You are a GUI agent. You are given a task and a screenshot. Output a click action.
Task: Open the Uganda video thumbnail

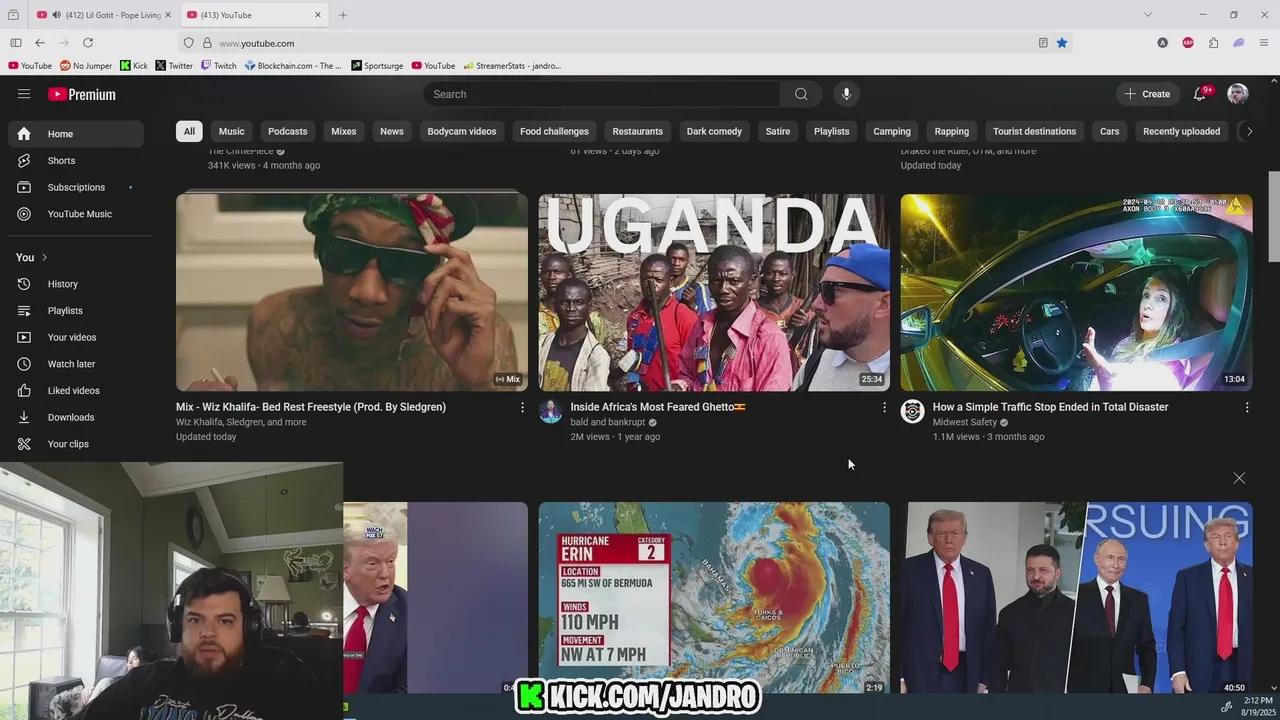[x=714, y=292]
